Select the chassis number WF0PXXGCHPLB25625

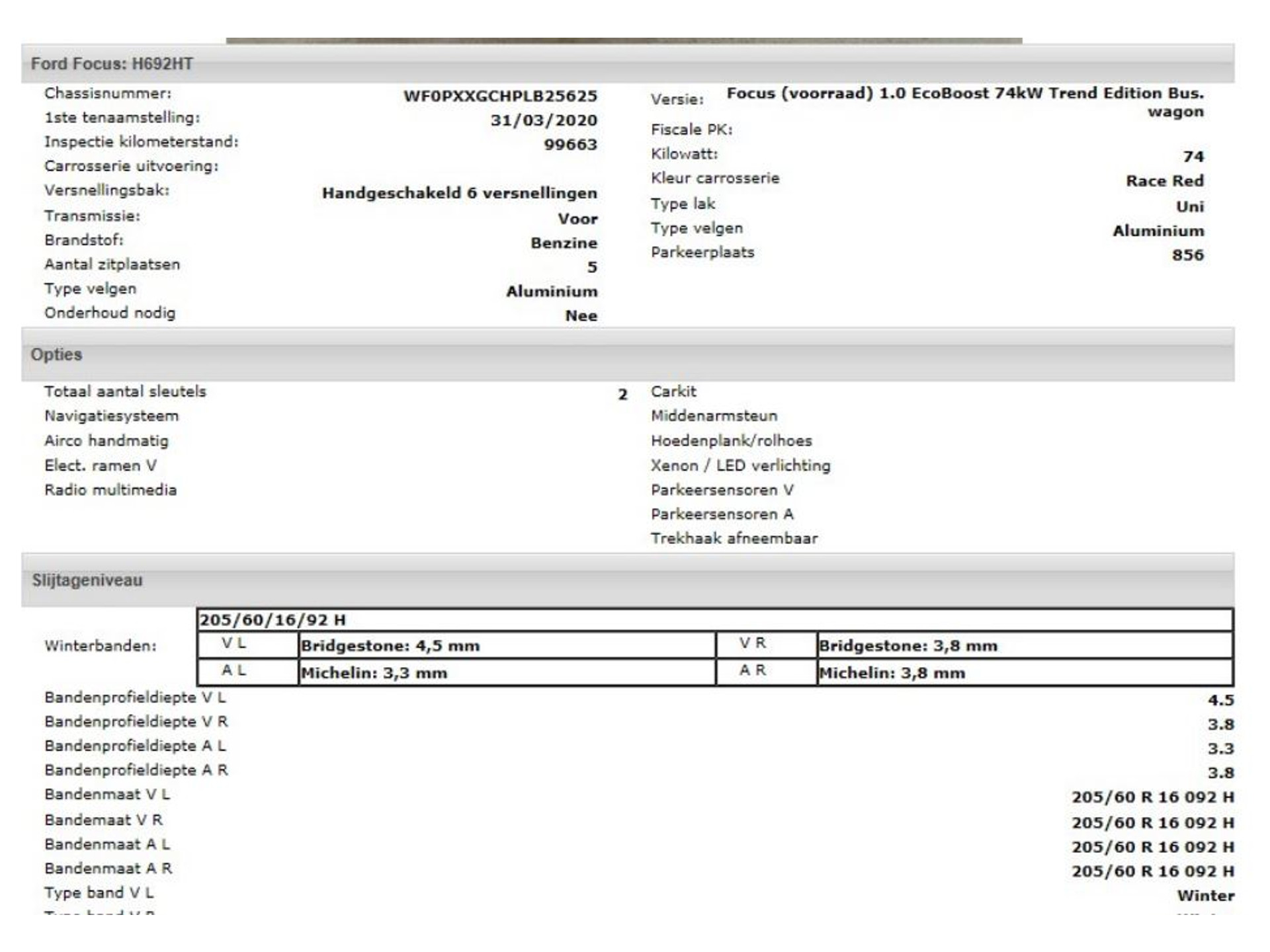click(500, 96)
